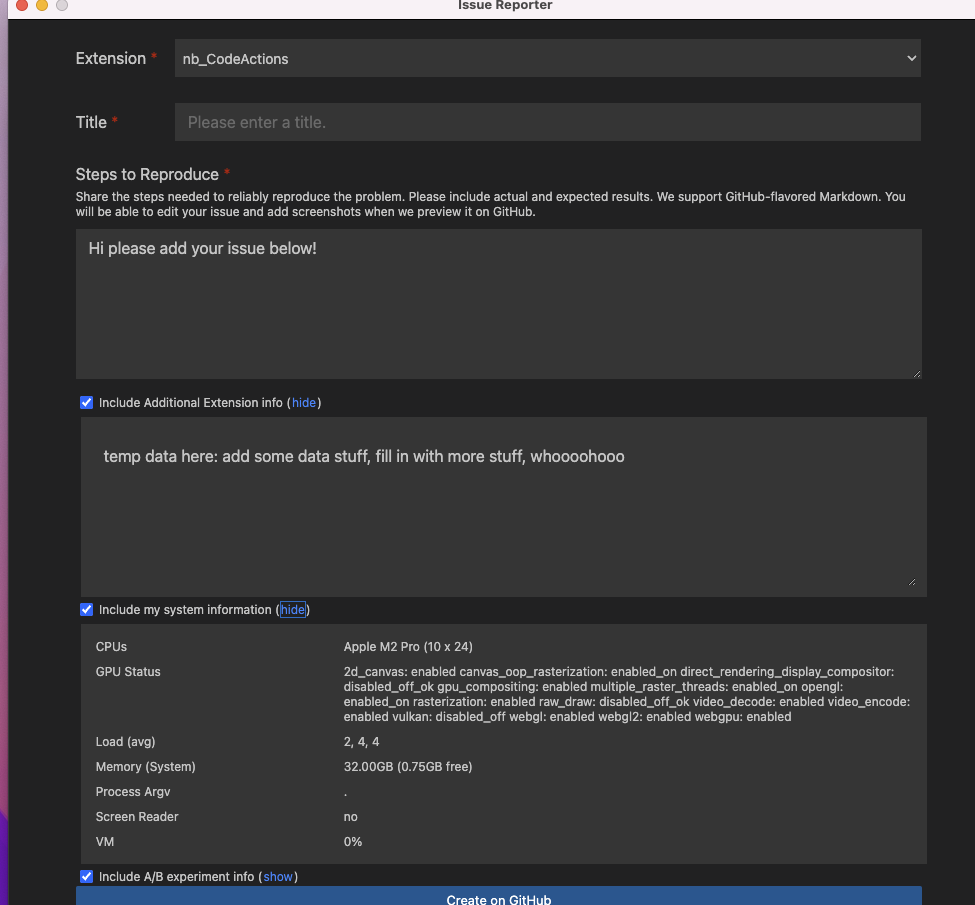This screenshot has height=905, width=975.
Task: Click the Create on GitHub button
Action: (x=498, y=897)
